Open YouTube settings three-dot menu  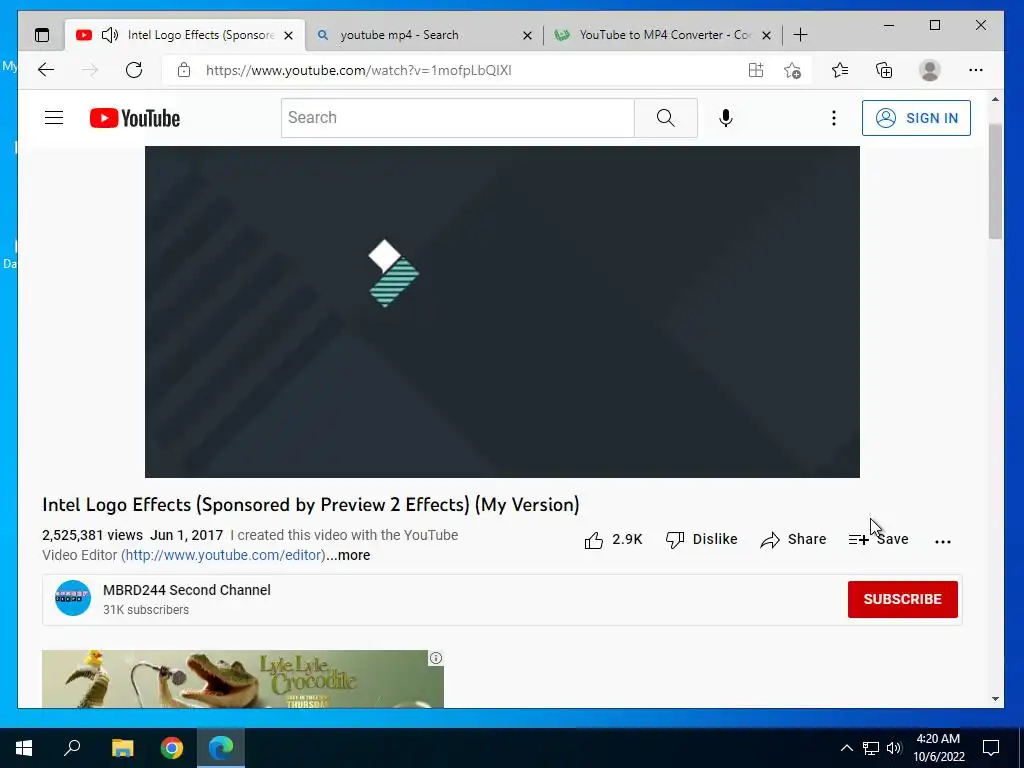(x=833, y=118)
